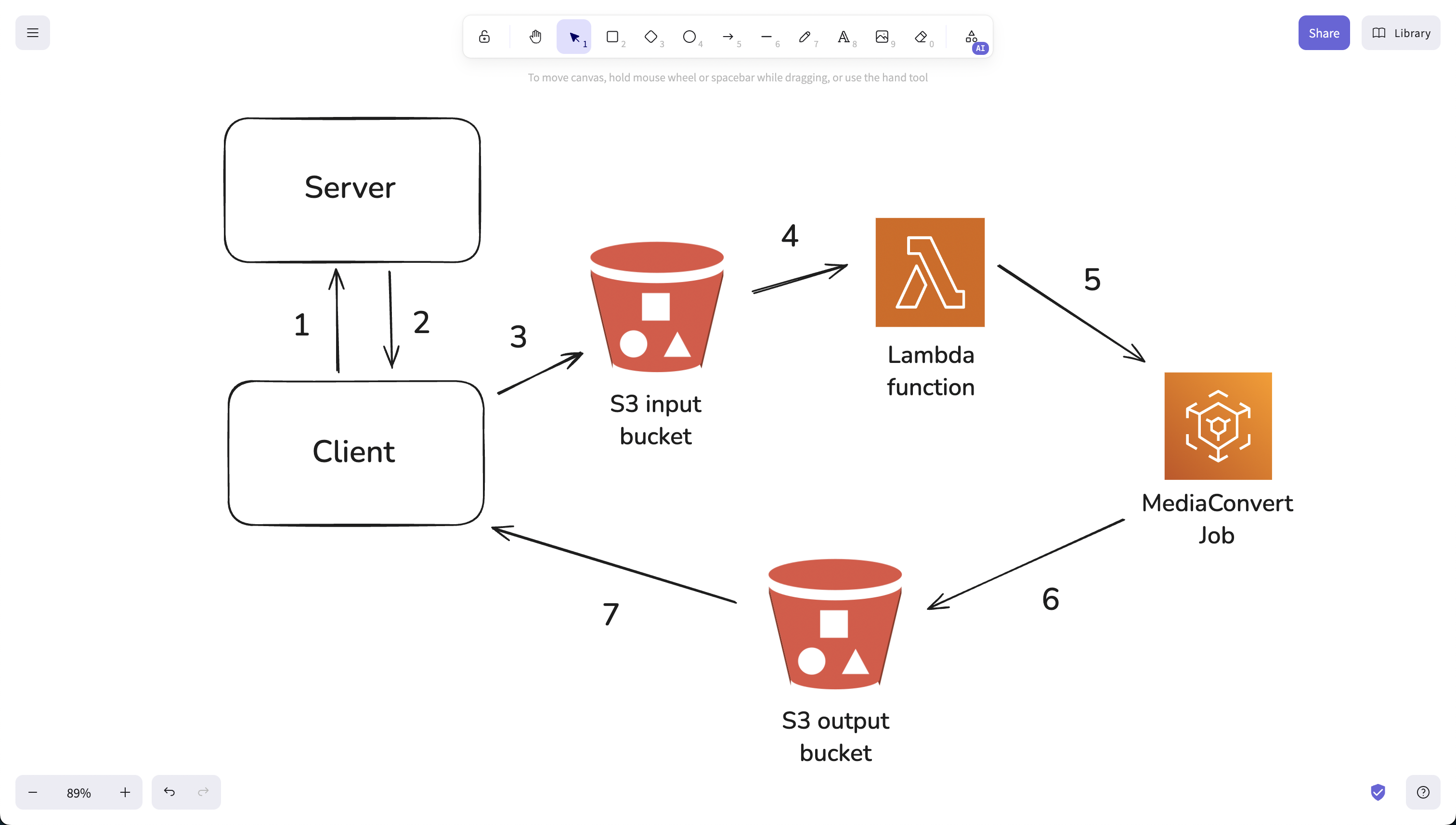Select the S3 input bucket image
Screen dimensions: 1456x825
click(656, 307)
